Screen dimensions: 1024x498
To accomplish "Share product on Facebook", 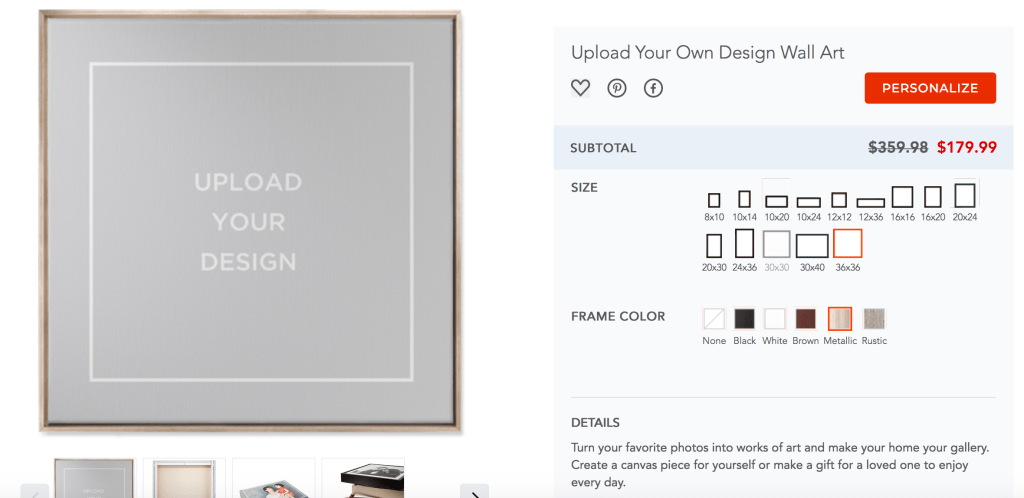I will (653, 88).
